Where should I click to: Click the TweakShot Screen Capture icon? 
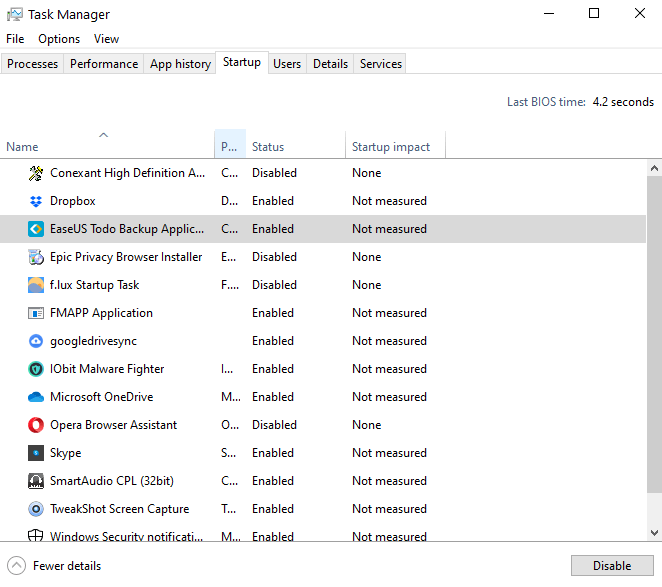pos(36,509)
